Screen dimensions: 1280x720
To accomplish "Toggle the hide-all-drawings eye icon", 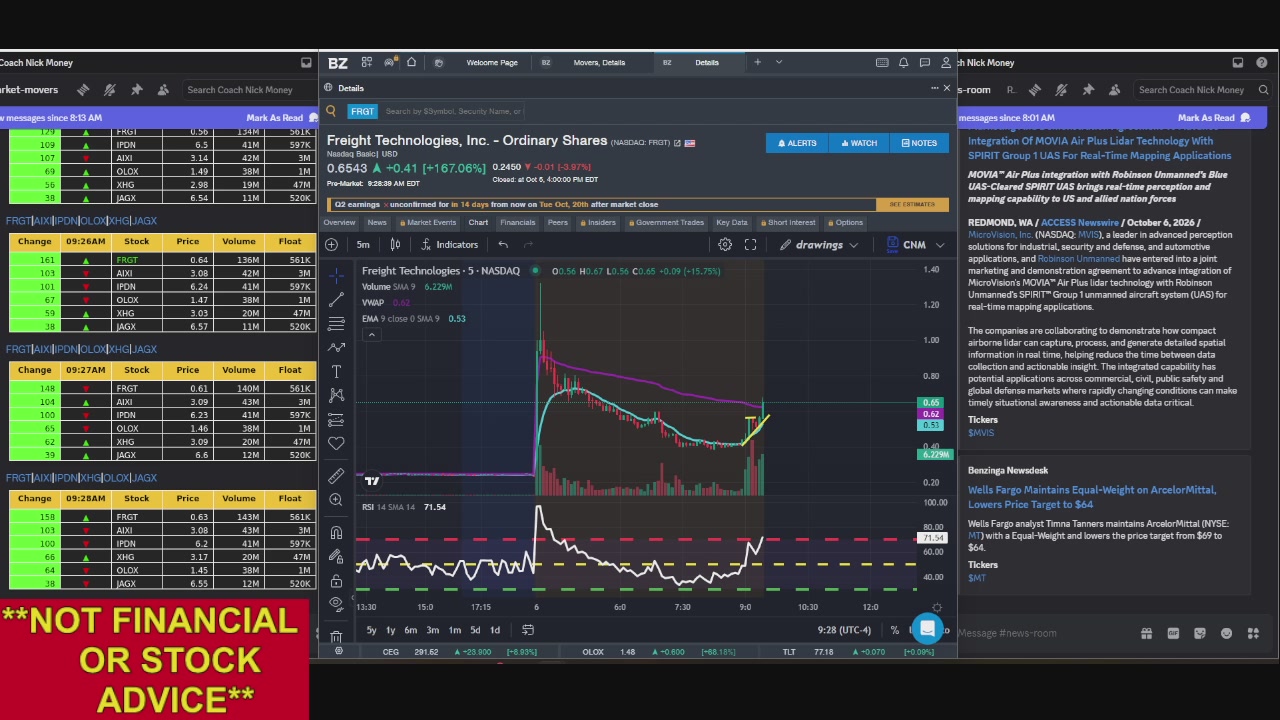I will (x=336, y=604).
